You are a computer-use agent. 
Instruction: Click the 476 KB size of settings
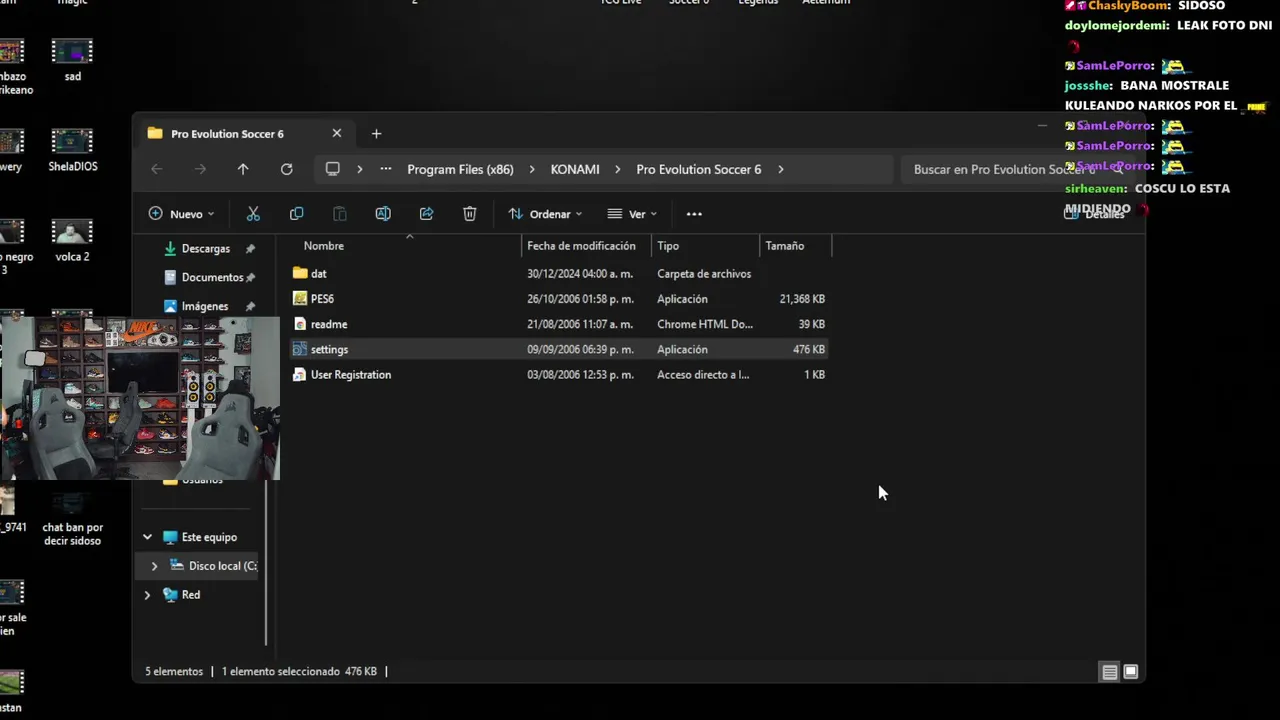[x=809, y=349]
